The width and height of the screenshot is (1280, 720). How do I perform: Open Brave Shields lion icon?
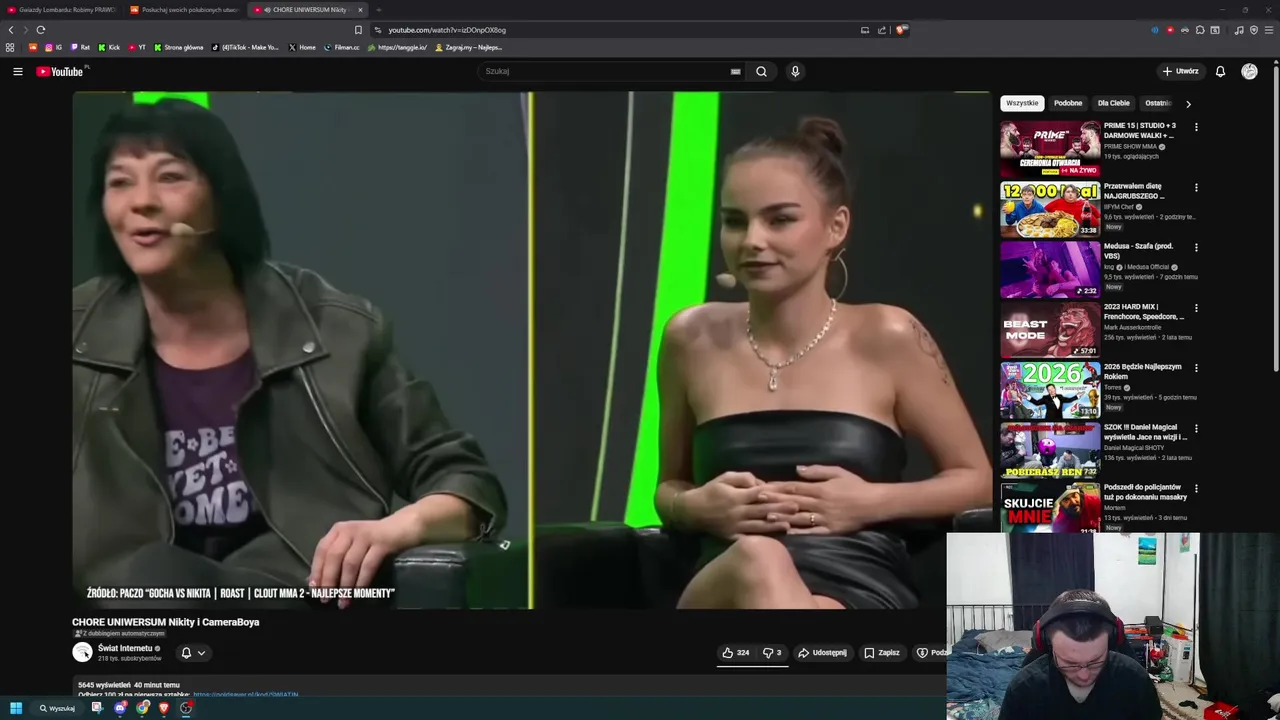(900, 30)
